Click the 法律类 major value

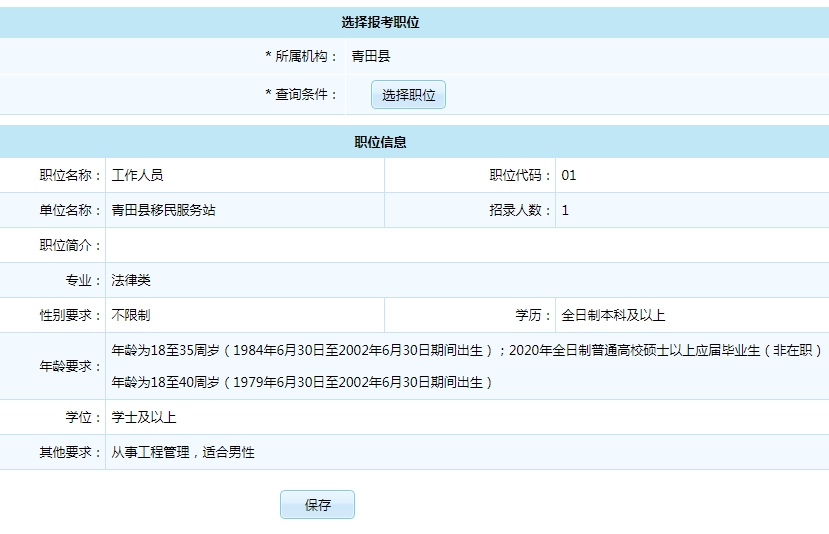[131, 280]
